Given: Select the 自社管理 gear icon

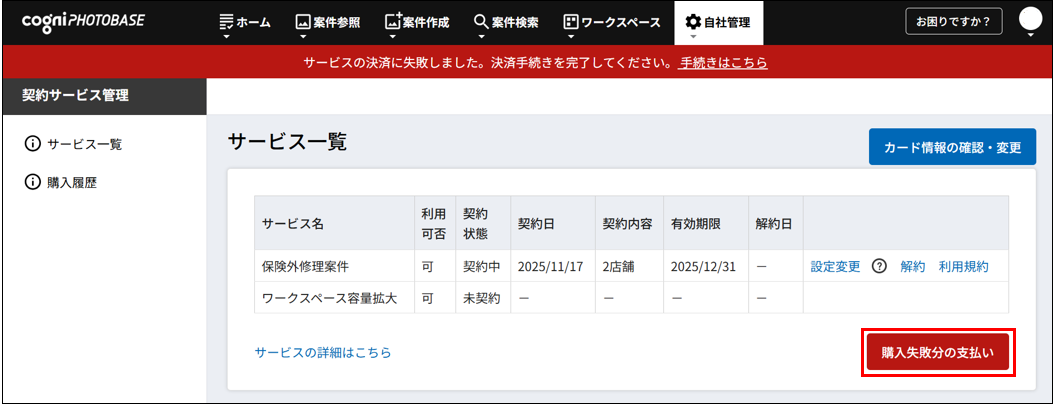Looking at the screenshot, I should click(x=692, y=21).
